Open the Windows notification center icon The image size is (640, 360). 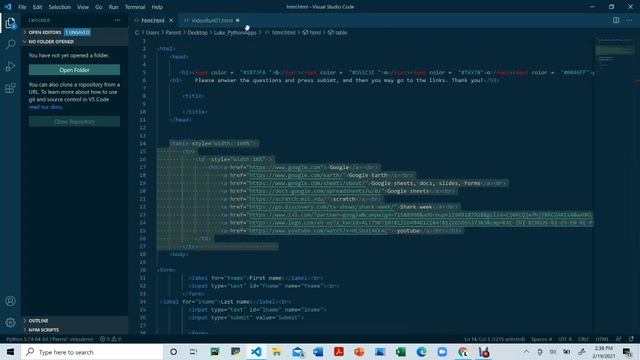(x=628, y=352)
